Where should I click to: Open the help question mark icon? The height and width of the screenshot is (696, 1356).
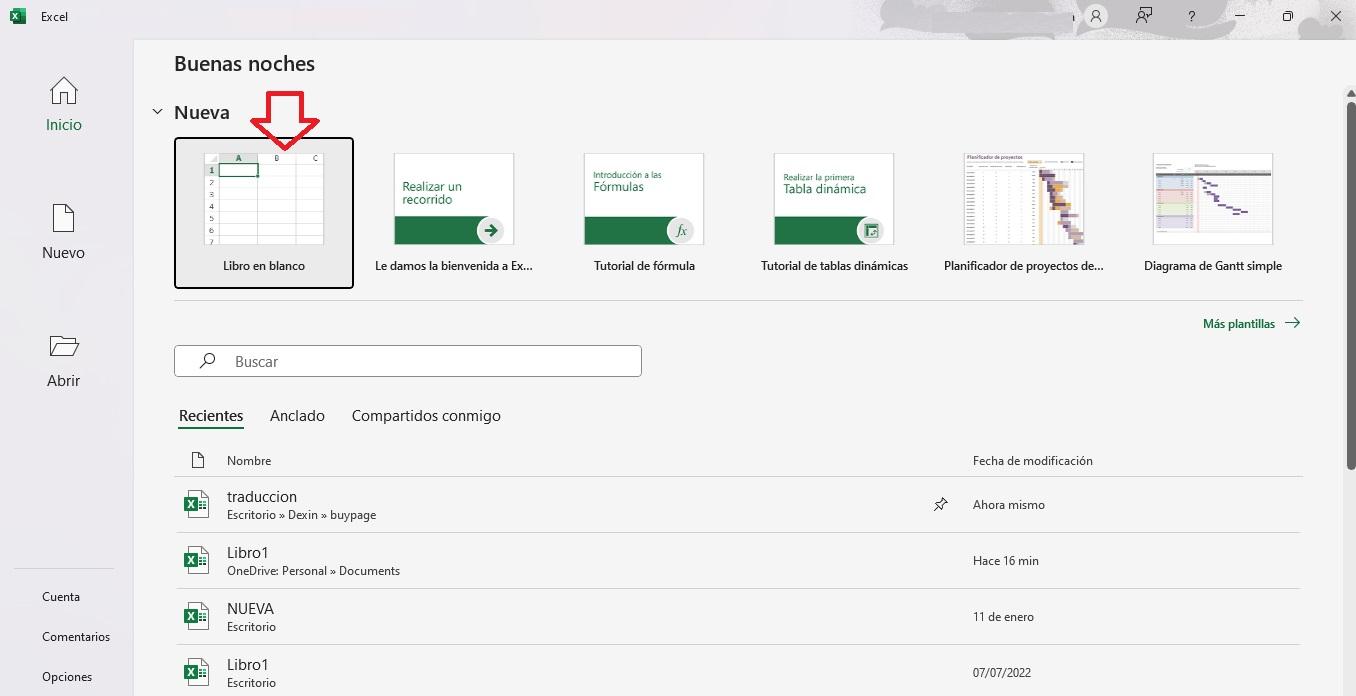[1191, 16]
